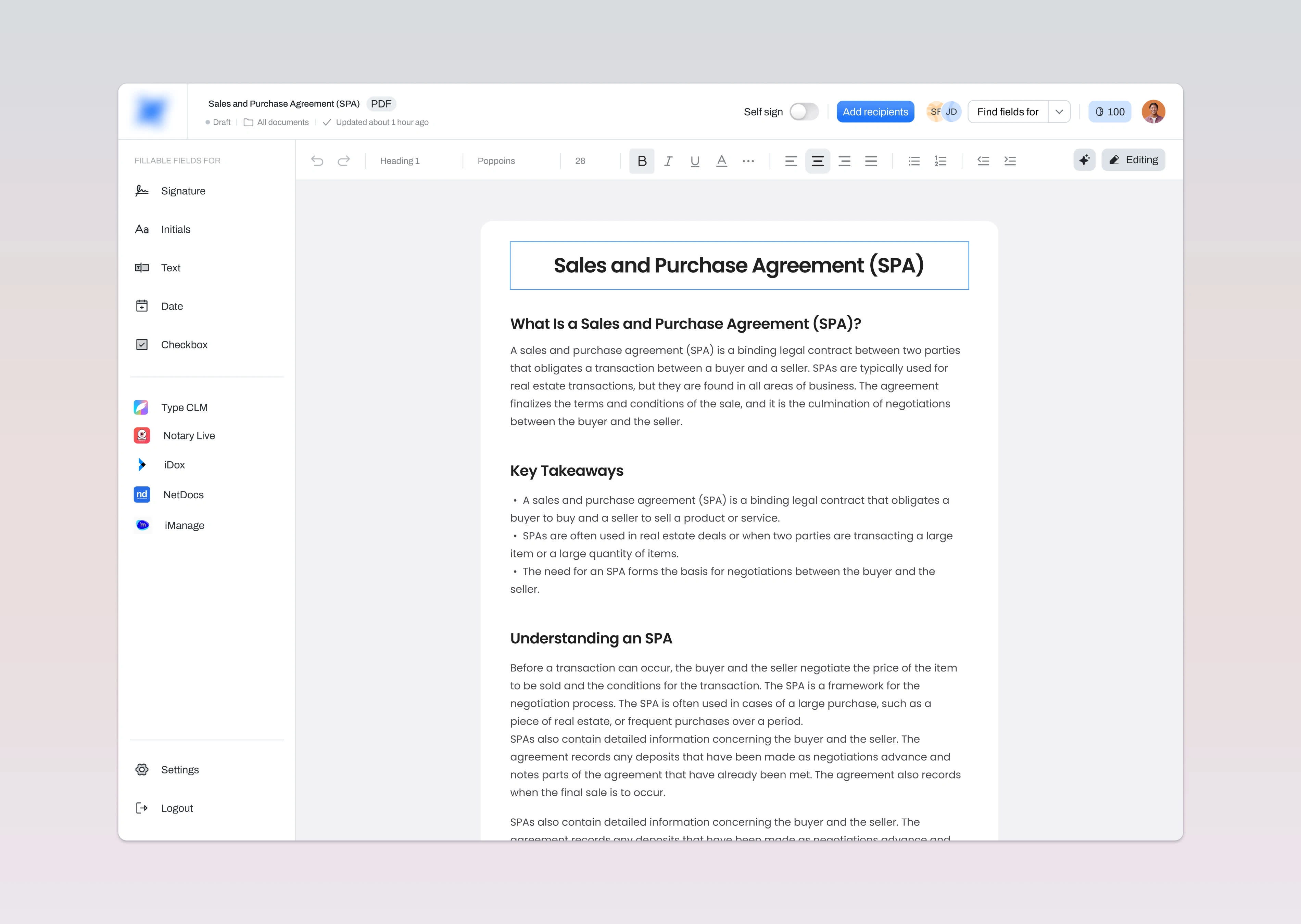
Task: Undo the last edit
Action: click(x=317, y=161)
